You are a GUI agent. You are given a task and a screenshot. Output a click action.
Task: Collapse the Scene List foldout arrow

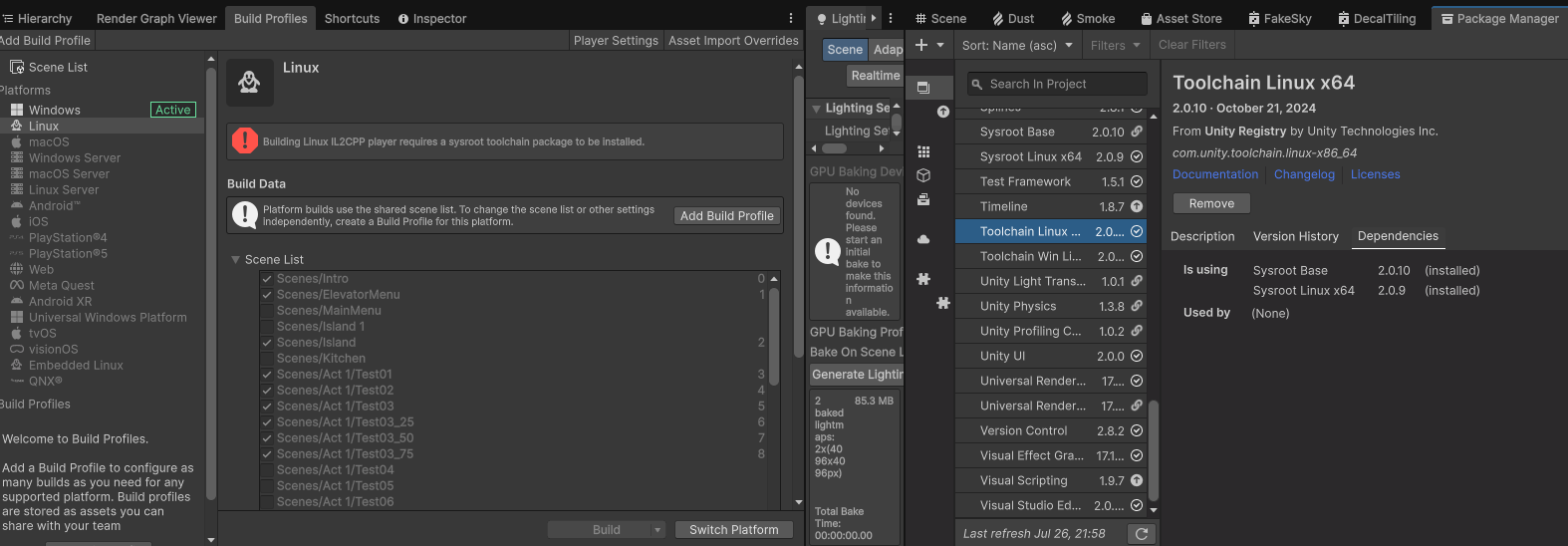[x=236, y=260]
